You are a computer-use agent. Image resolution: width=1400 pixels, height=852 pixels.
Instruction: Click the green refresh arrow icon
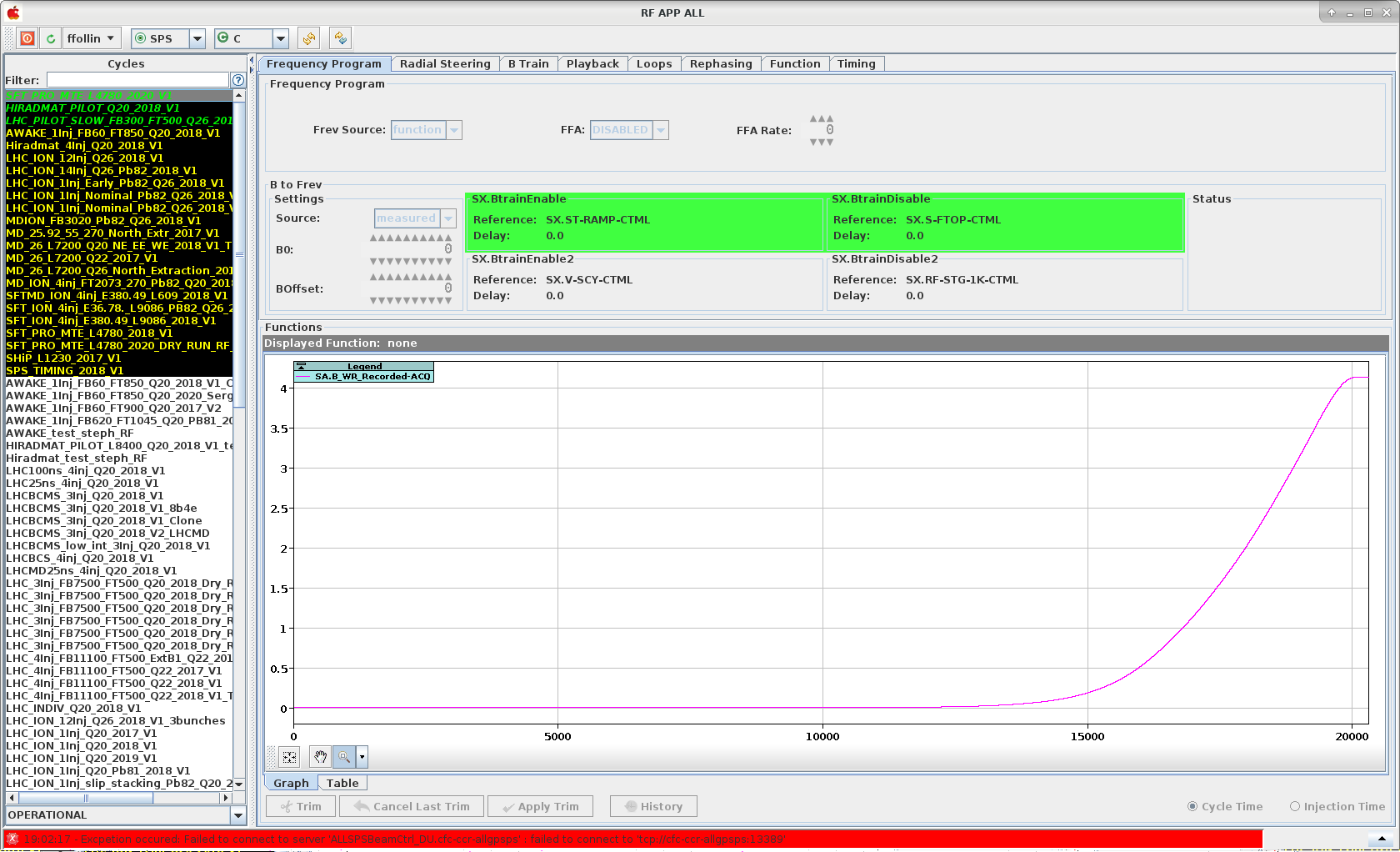coord(51,38)
